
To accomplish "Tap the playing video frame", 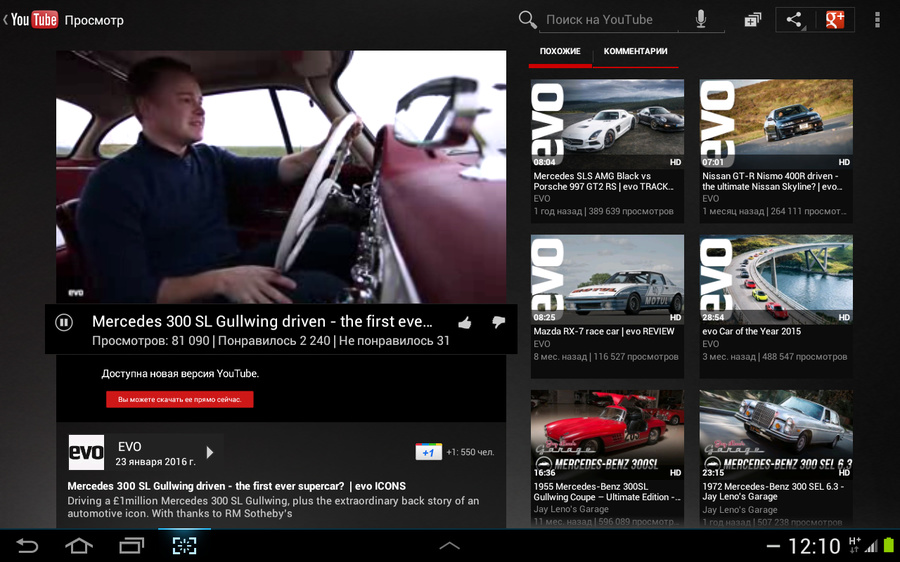I will pyautogui.click(x=281, y=177).
